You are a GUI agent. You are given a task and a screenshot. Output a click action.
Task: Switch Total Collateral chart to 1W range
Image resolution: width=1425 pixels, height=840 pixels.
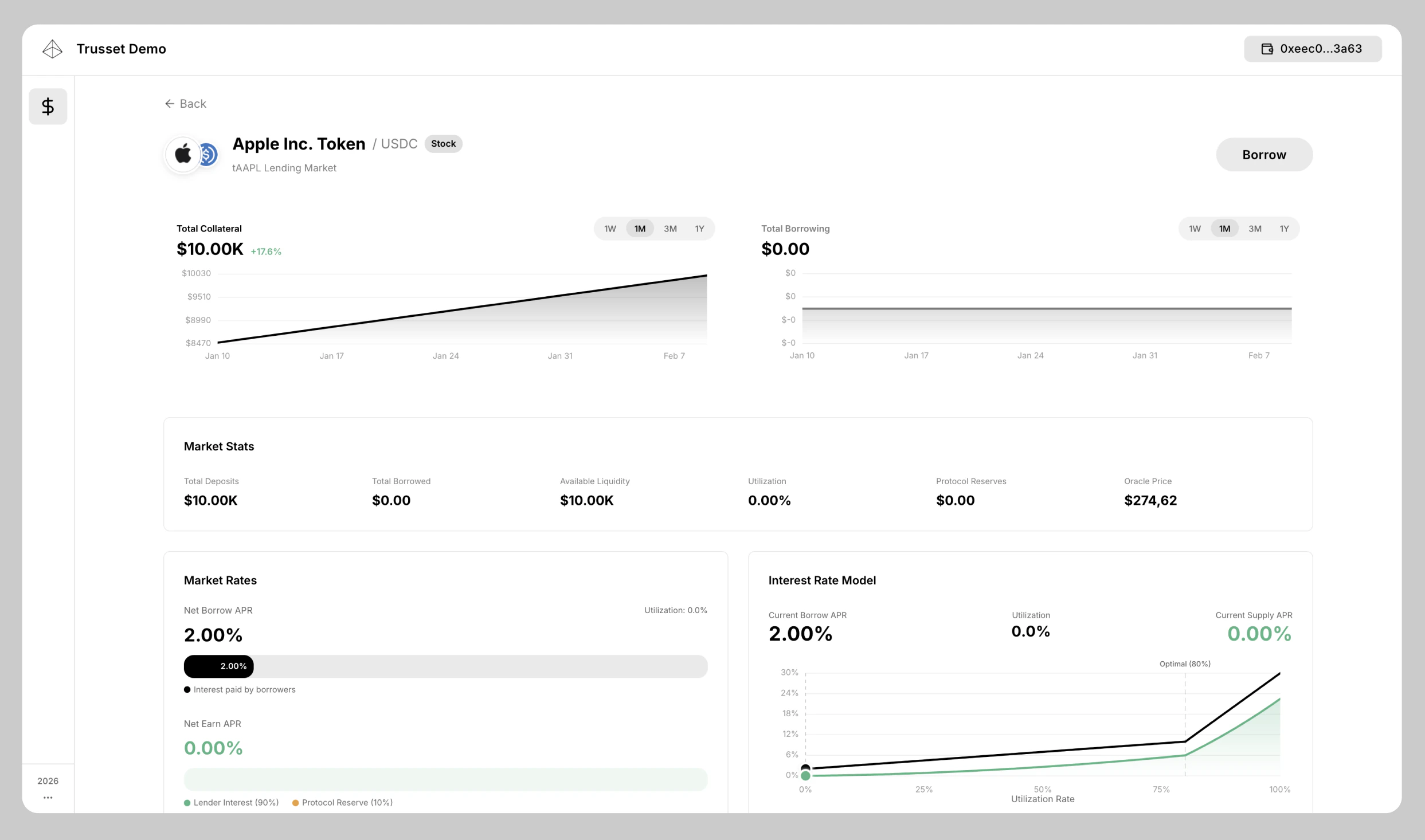(x=609, y=228)
